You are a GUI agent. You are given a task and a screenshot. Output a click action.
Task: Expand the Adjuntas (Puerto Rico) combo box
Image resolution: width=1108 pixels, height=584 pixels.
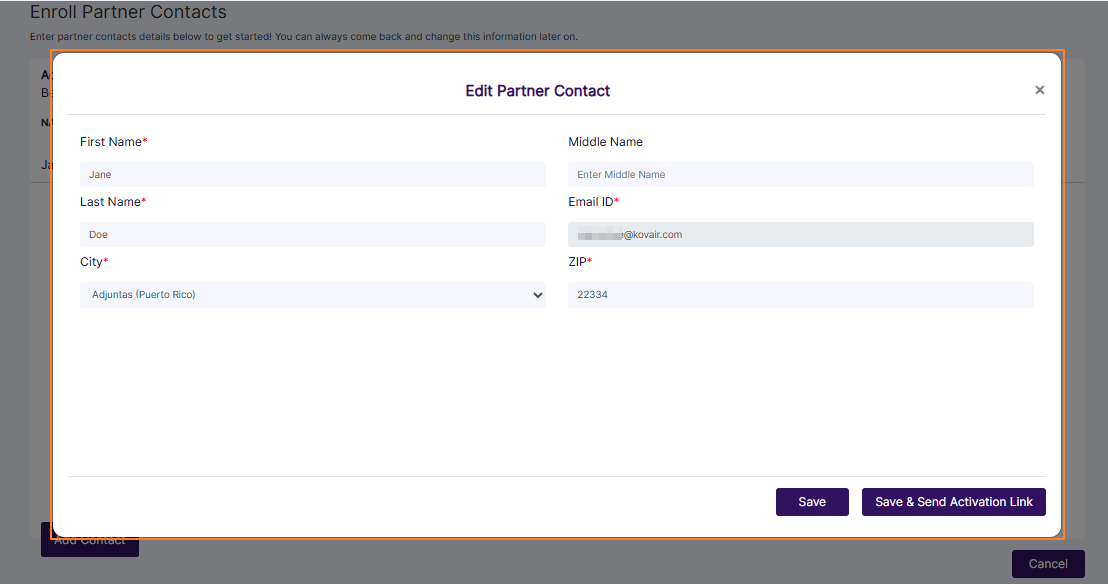313,295
